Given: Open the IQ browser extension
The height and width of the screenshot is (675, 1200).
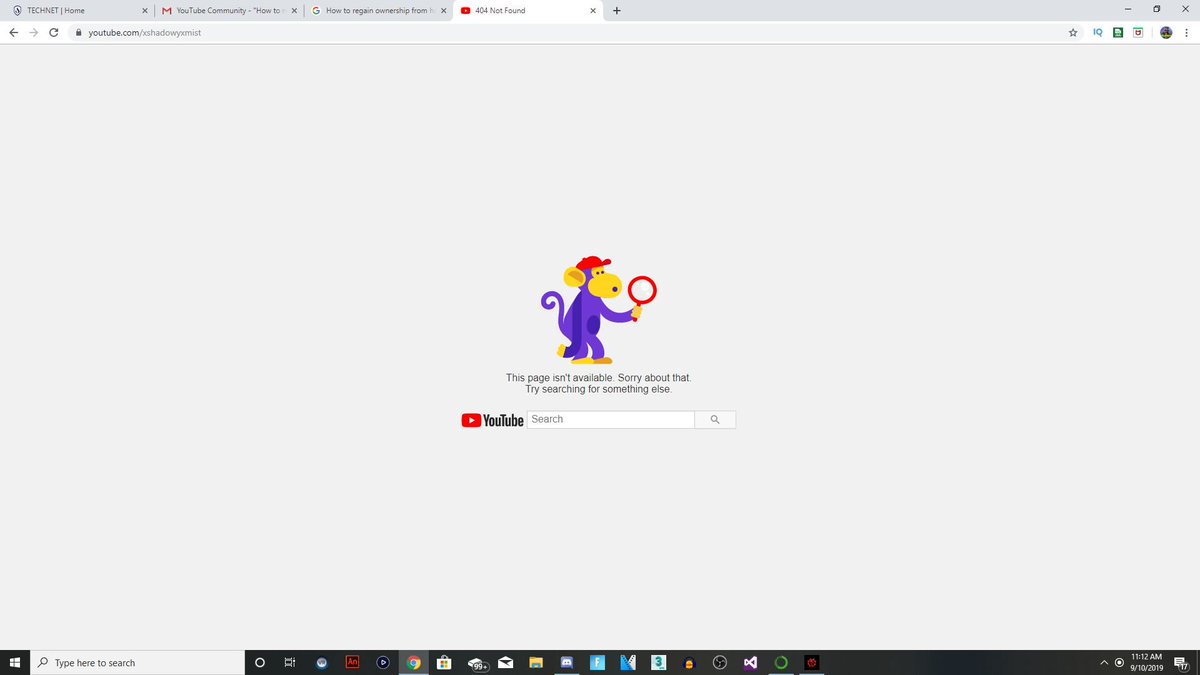Looking at the screenshot, I should click(x=1097, y=32).
